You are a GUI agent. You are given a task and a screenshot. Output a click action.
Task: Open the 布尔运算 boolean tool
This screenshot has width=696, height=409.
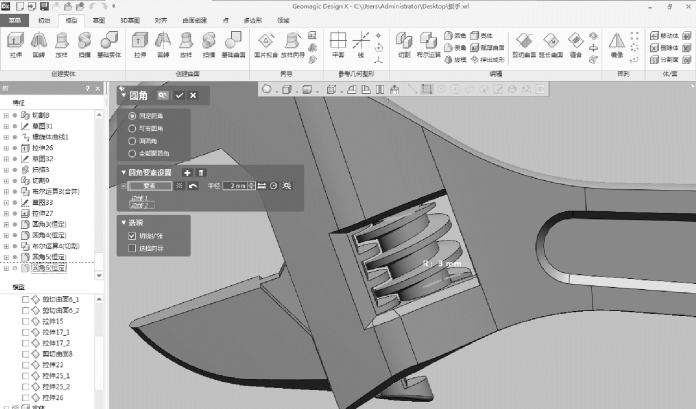pos(428,45)
